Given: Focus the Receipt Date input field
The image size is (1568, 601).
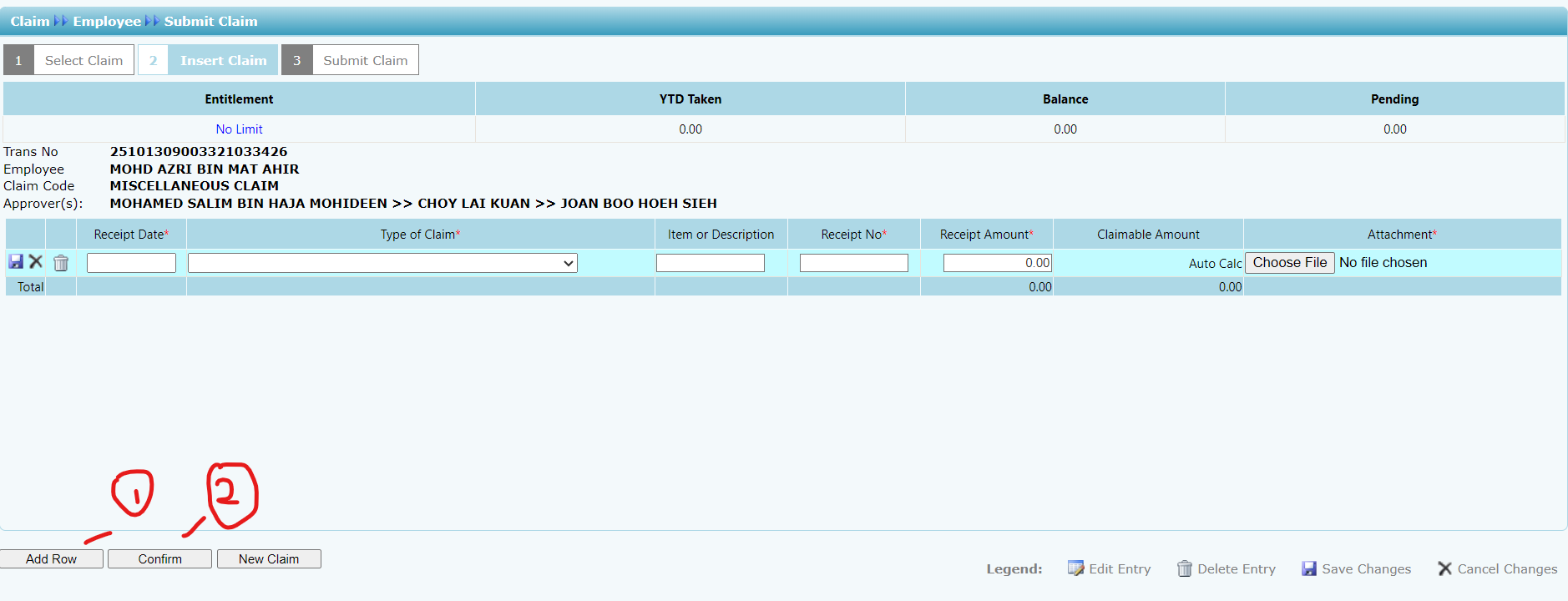Looking at the screenshot, I should pyautogui.click(x=131, y=264).
